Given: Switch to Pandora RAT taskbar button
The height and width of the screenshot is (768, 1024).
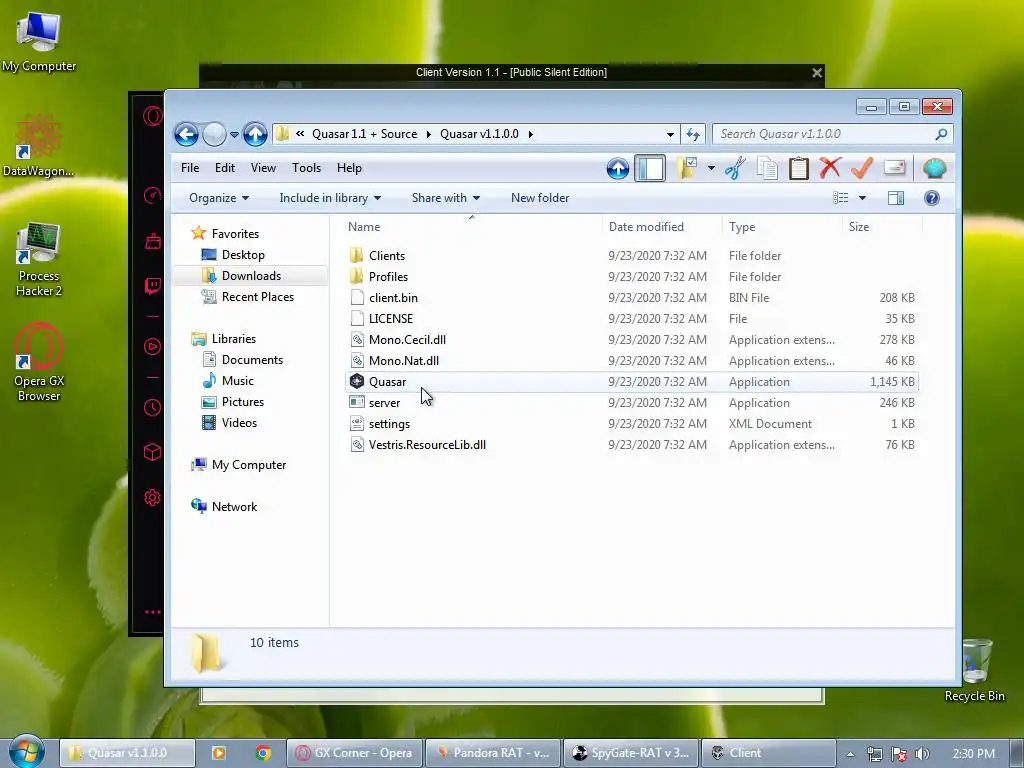Looking at the screenshot, I should [493, 753].
